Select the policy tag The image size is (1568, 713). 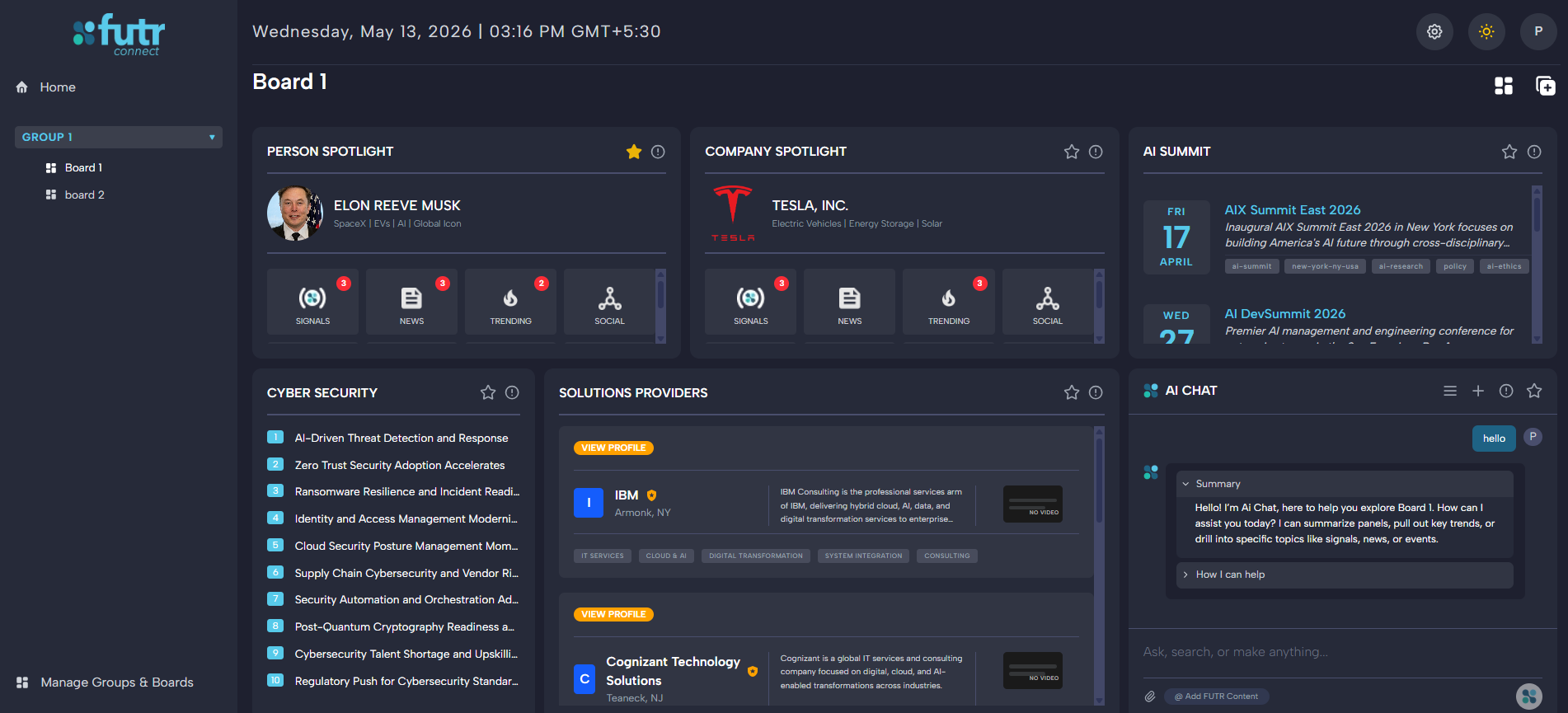(1455, 266)
